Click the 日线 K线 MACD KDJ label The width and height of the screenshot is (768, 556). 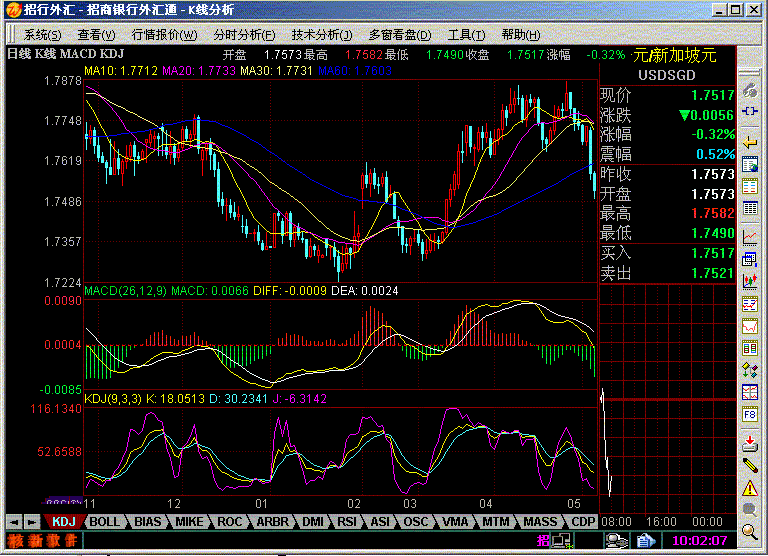(x=65, y=53)
